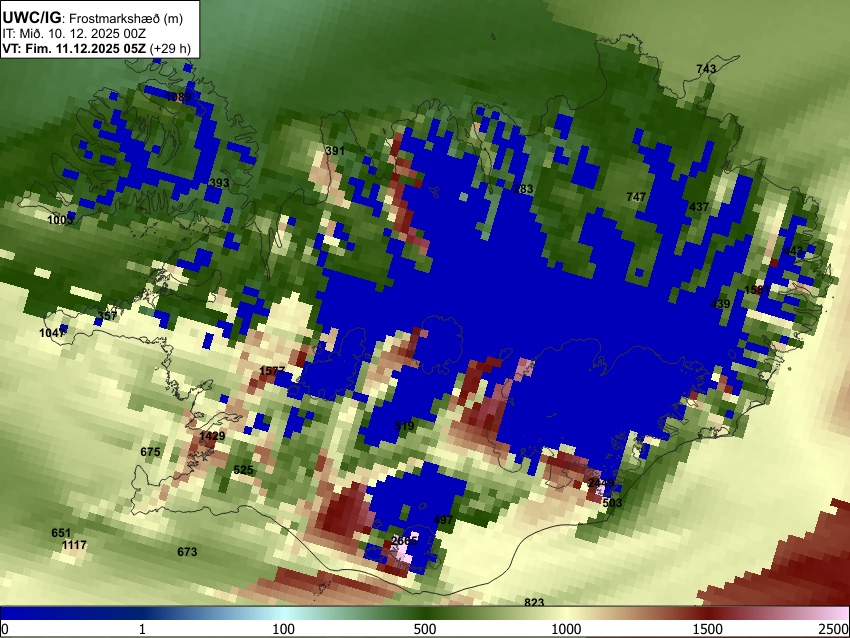Viewport: 850px width, 638px height.
Task: Click the map value 437
Action: pyautogui.click(x=699, y=207)
